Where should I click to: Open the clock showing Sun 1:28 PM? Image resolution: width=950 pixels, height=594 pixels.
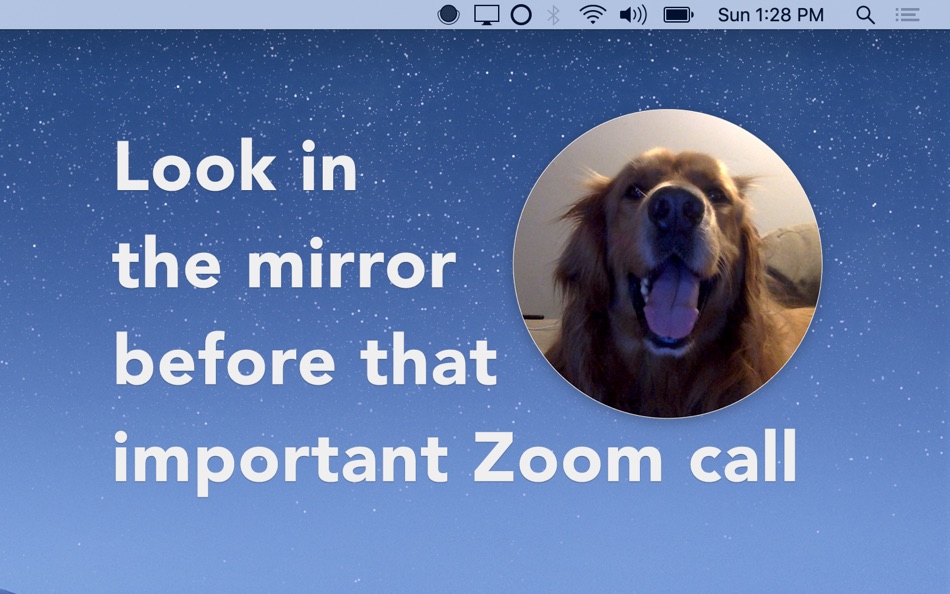coord(771,15)
